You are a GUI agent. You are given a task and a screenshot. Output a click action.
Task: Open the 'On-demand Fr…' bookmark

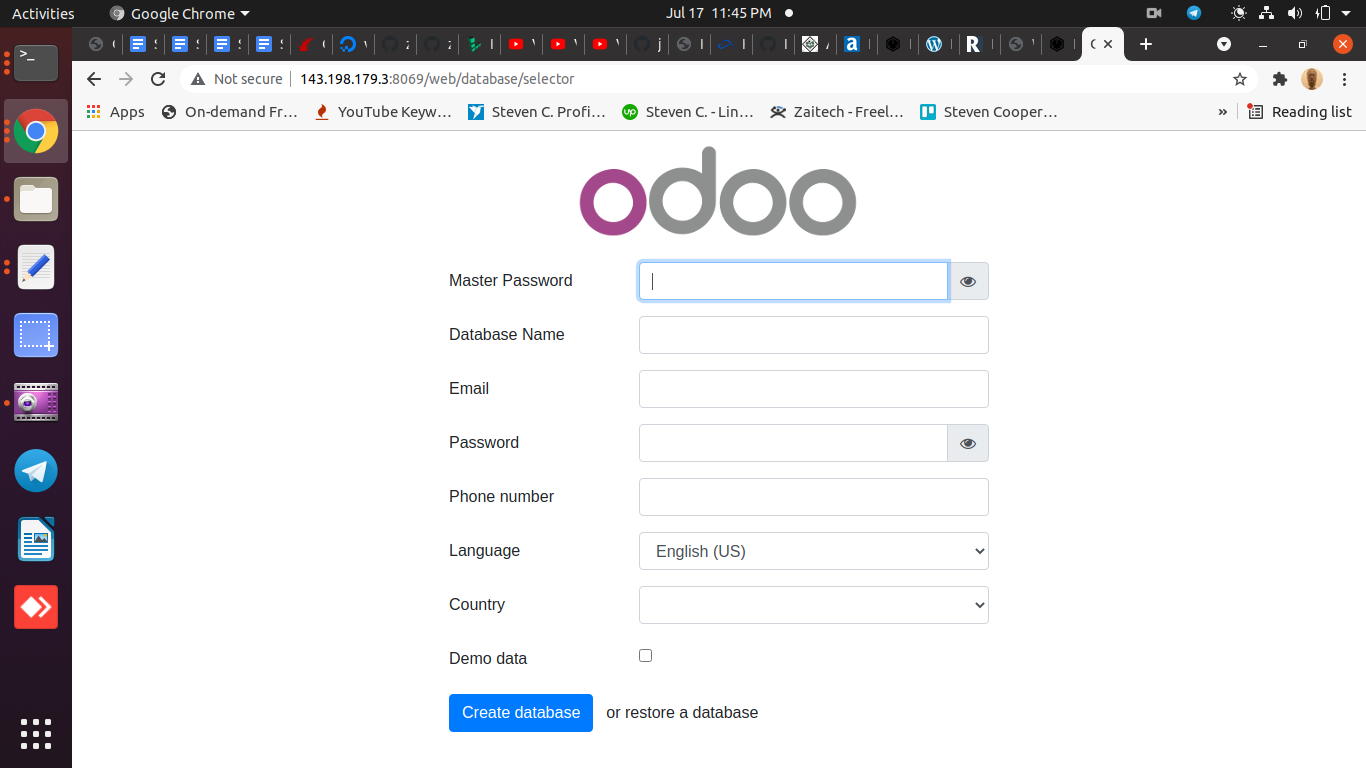(x=230, y=112)
